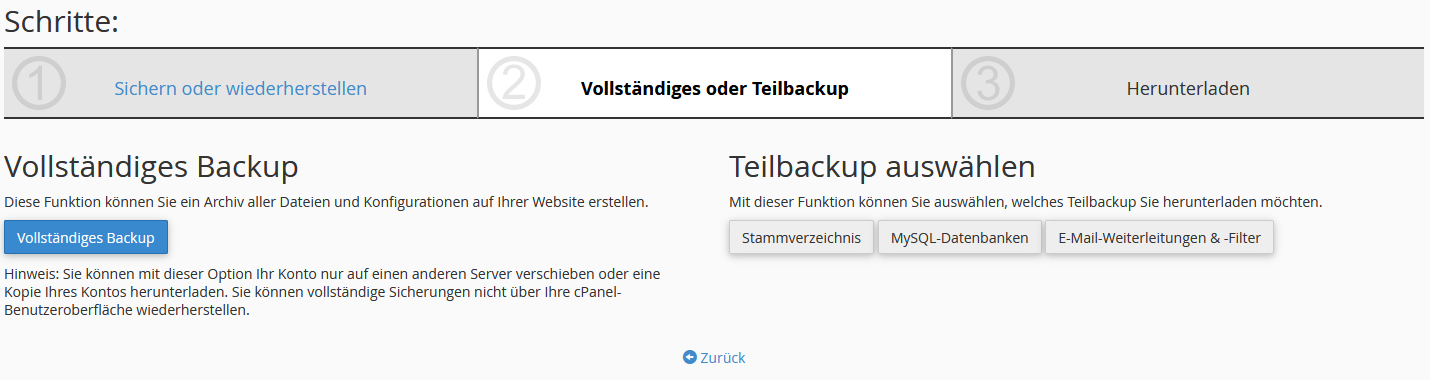Click the large 'Vollständiges Backup' section heading
Screen dimensions: 1430x380
tap(152, 166)
